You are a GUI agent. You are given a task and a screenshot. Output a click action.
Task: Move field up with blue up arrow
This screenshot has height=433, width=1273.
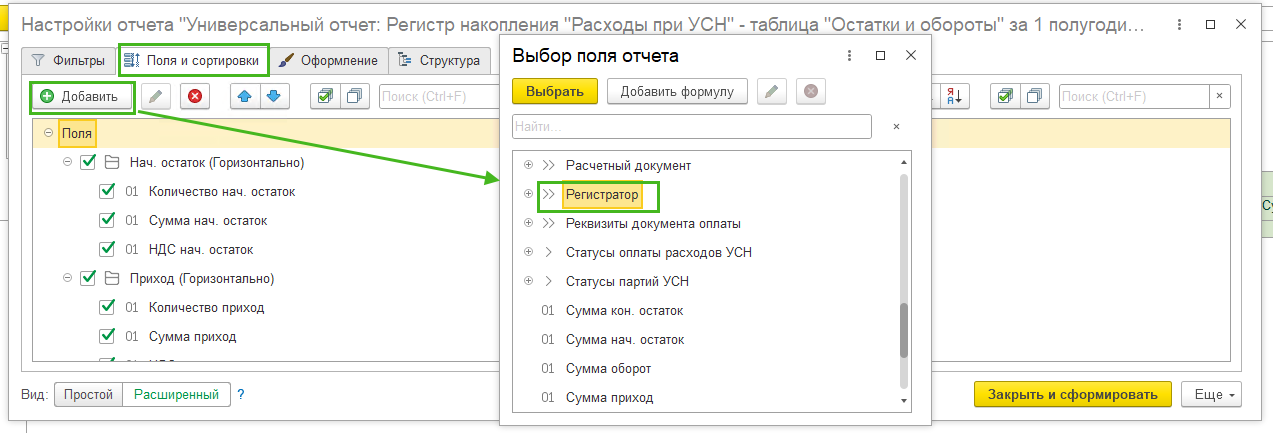[246, 96]
